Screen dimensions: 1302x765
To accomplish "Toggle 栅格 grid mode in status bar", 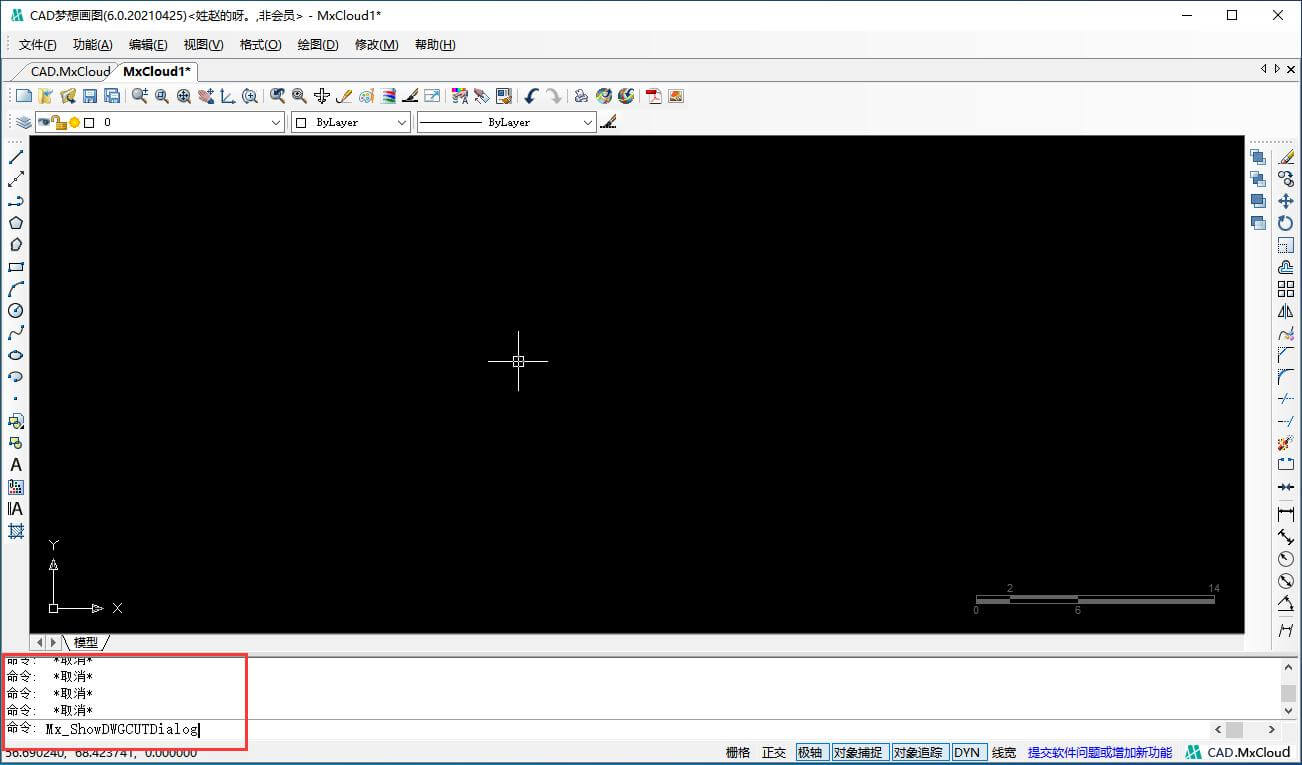I will pos(738,752).
